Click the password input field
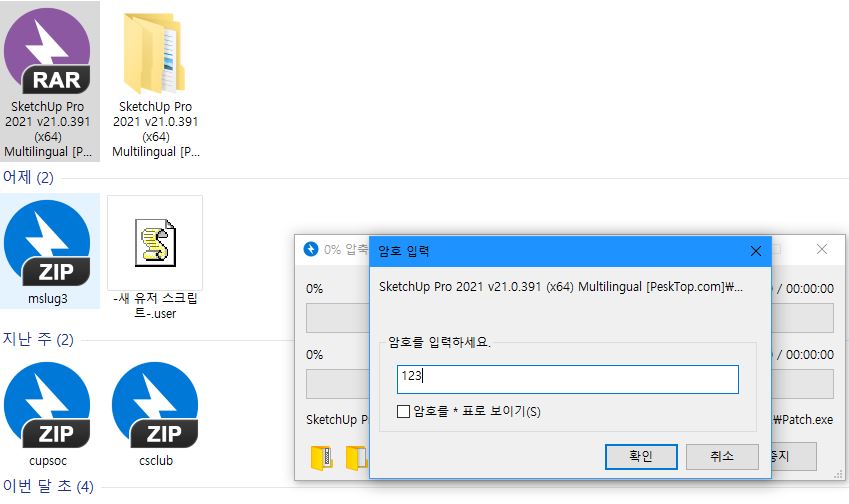 [x=567, y=379]
